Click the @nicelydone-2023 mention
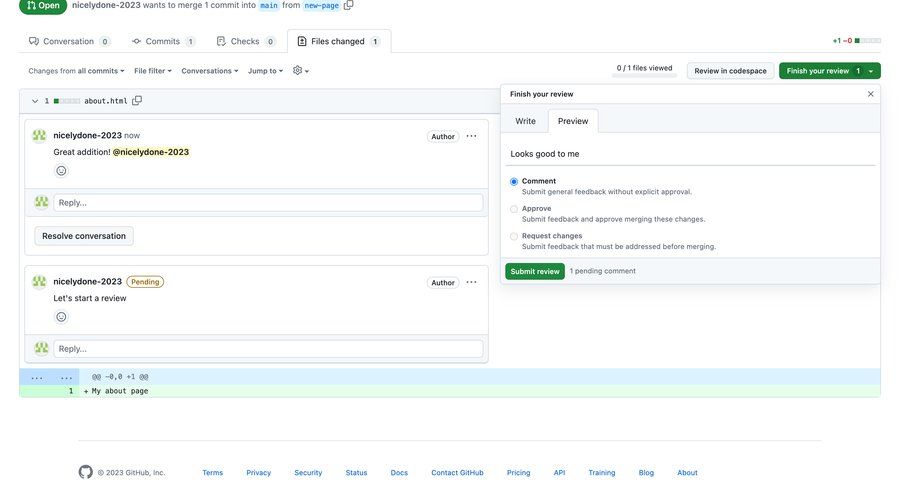 click(x=150, y=152)
